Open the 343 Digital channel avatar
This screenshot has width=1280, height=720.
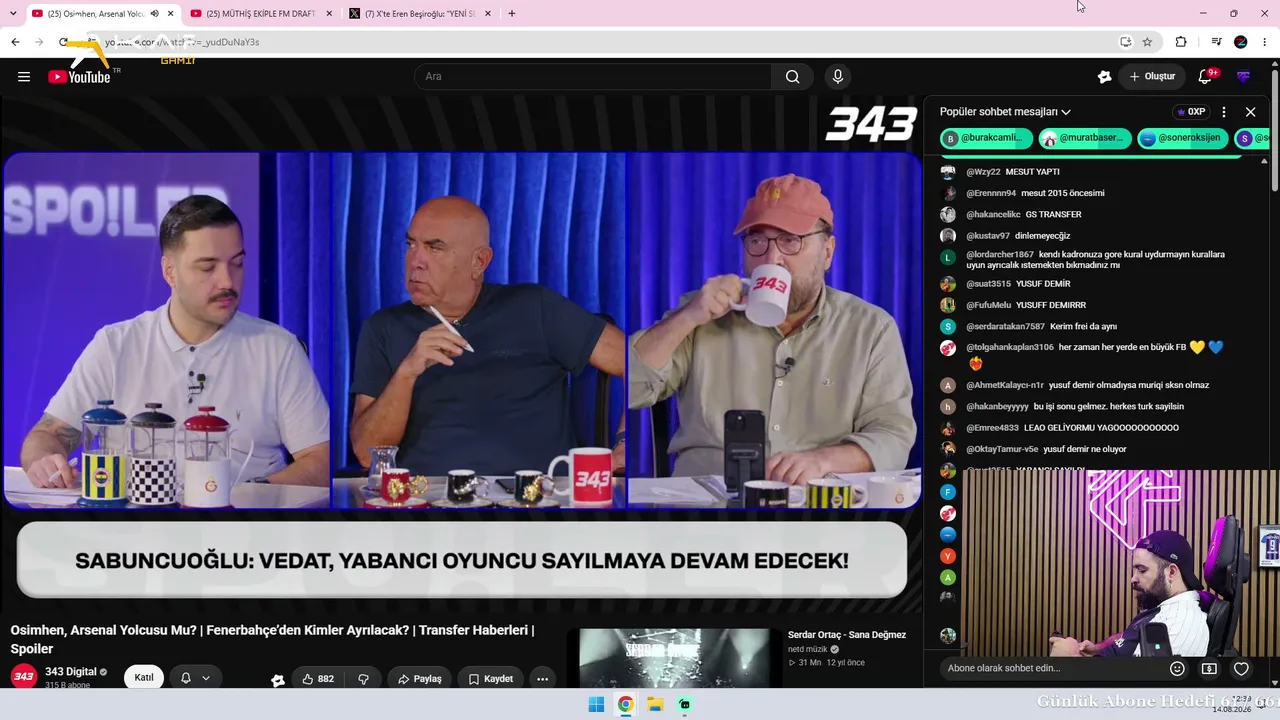click(x=24, y=677)
